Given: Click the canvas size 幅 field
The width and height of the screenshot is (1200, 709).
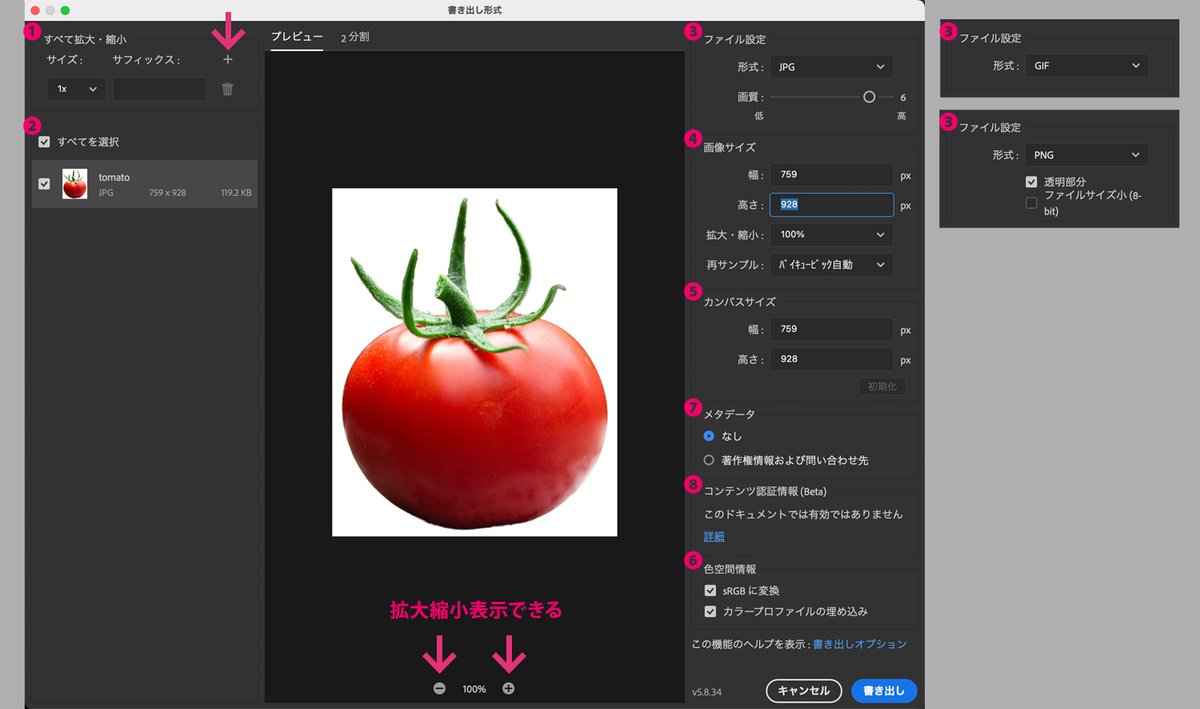Looking at the screenshot, I should pos(831,329).
